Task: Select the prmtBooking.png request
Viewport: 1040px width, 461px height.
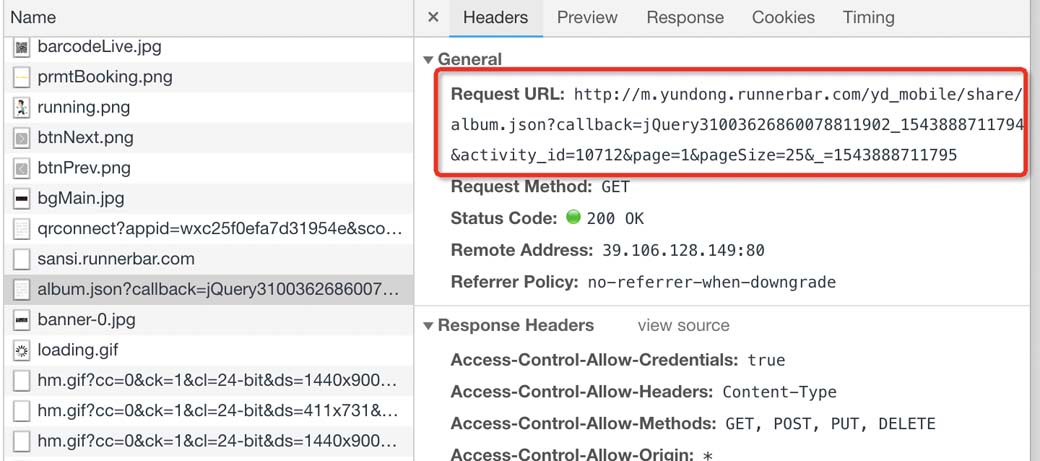Action: pyautogui.click(x=208, y=77)
